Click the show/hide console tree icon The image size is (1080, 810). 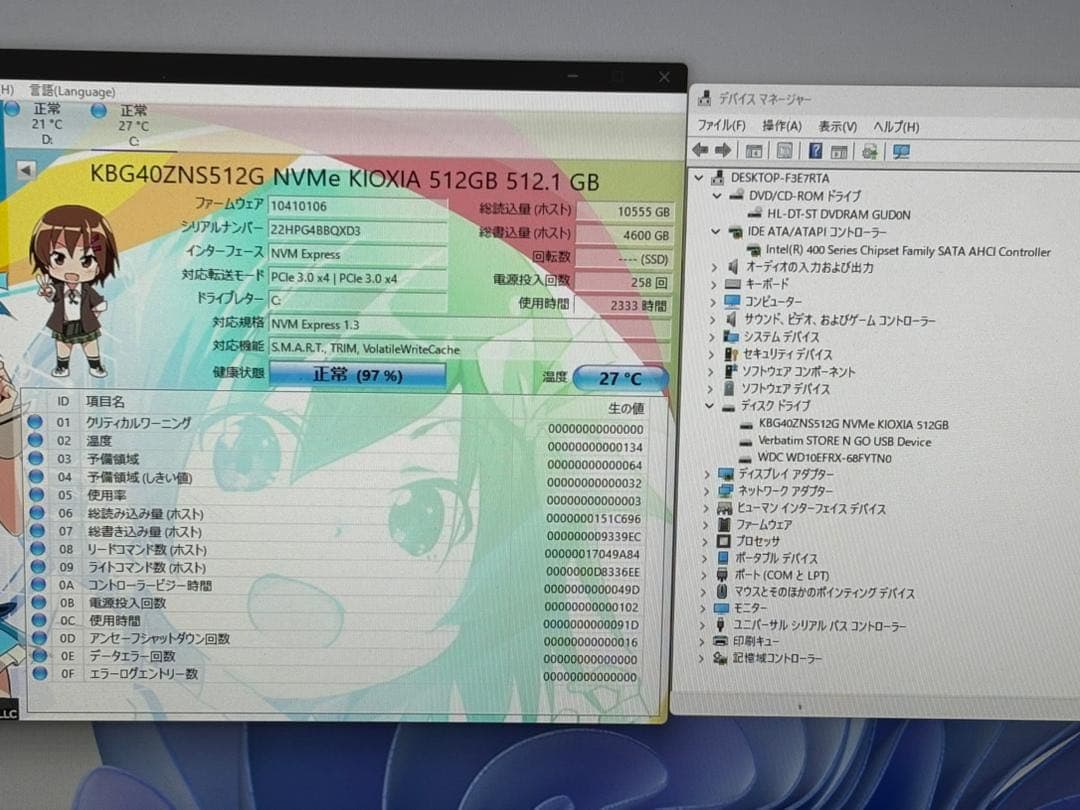tap(753, 150)
